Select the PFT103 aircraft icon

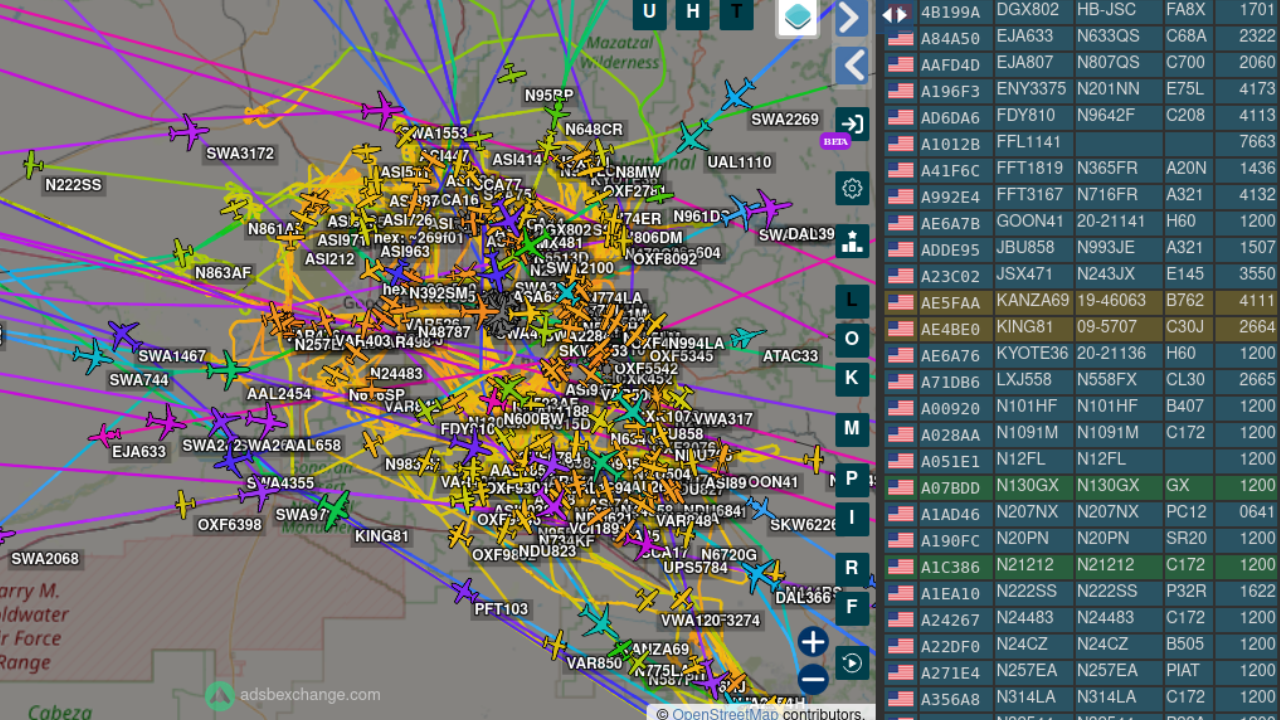(463, 591)
